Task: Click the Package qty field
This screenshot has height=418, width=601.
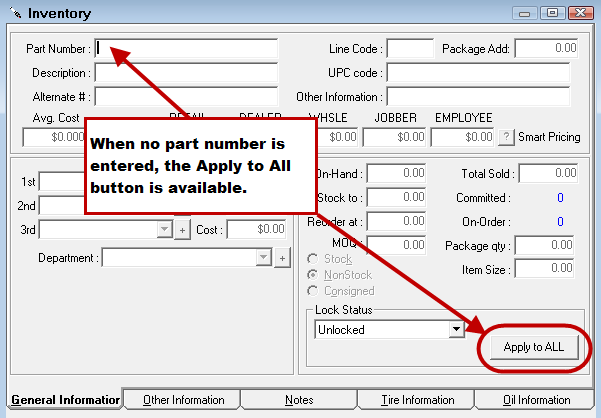Action: click(x=546, y=245)
